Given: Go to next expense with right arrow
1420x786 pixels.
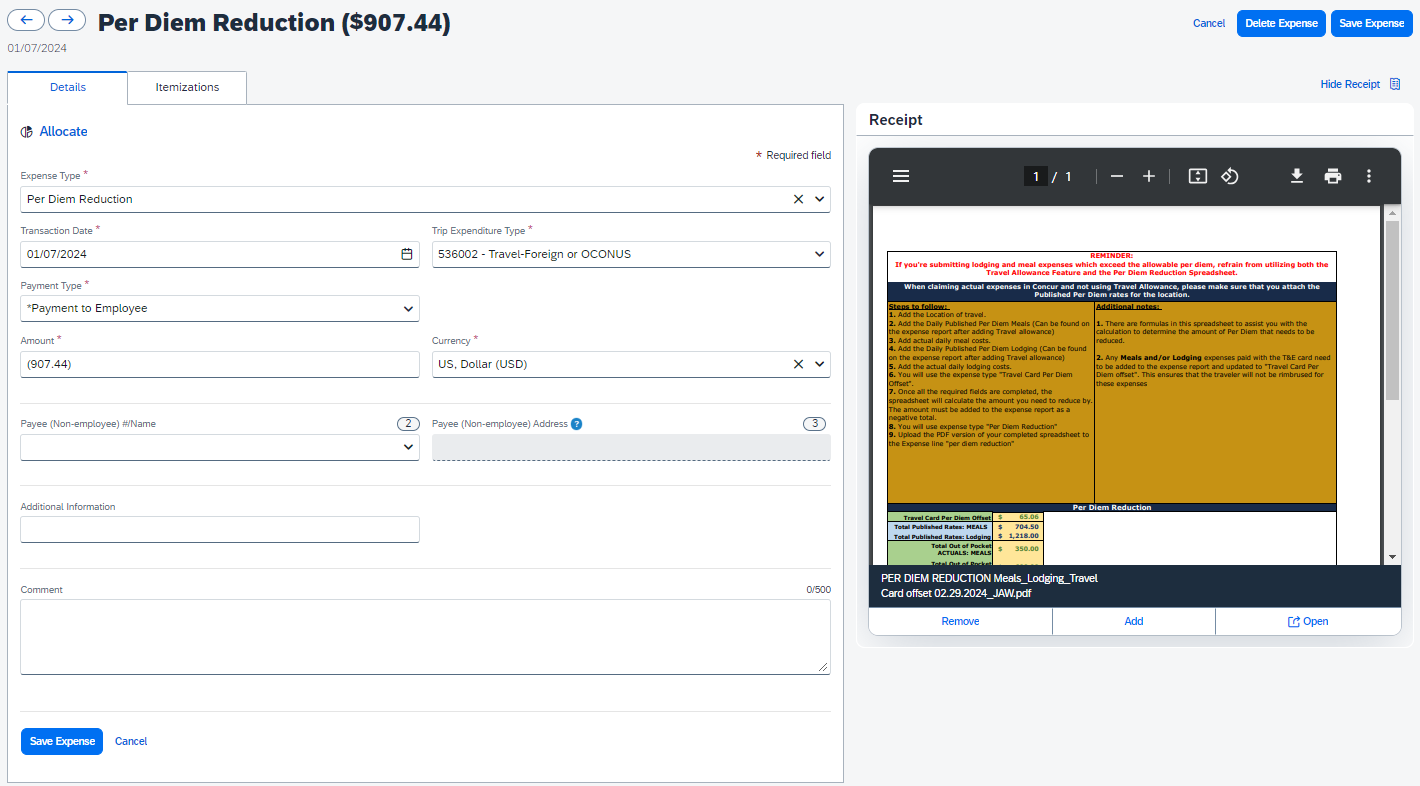Looking at the screenshot, I should tap(67, 20).
